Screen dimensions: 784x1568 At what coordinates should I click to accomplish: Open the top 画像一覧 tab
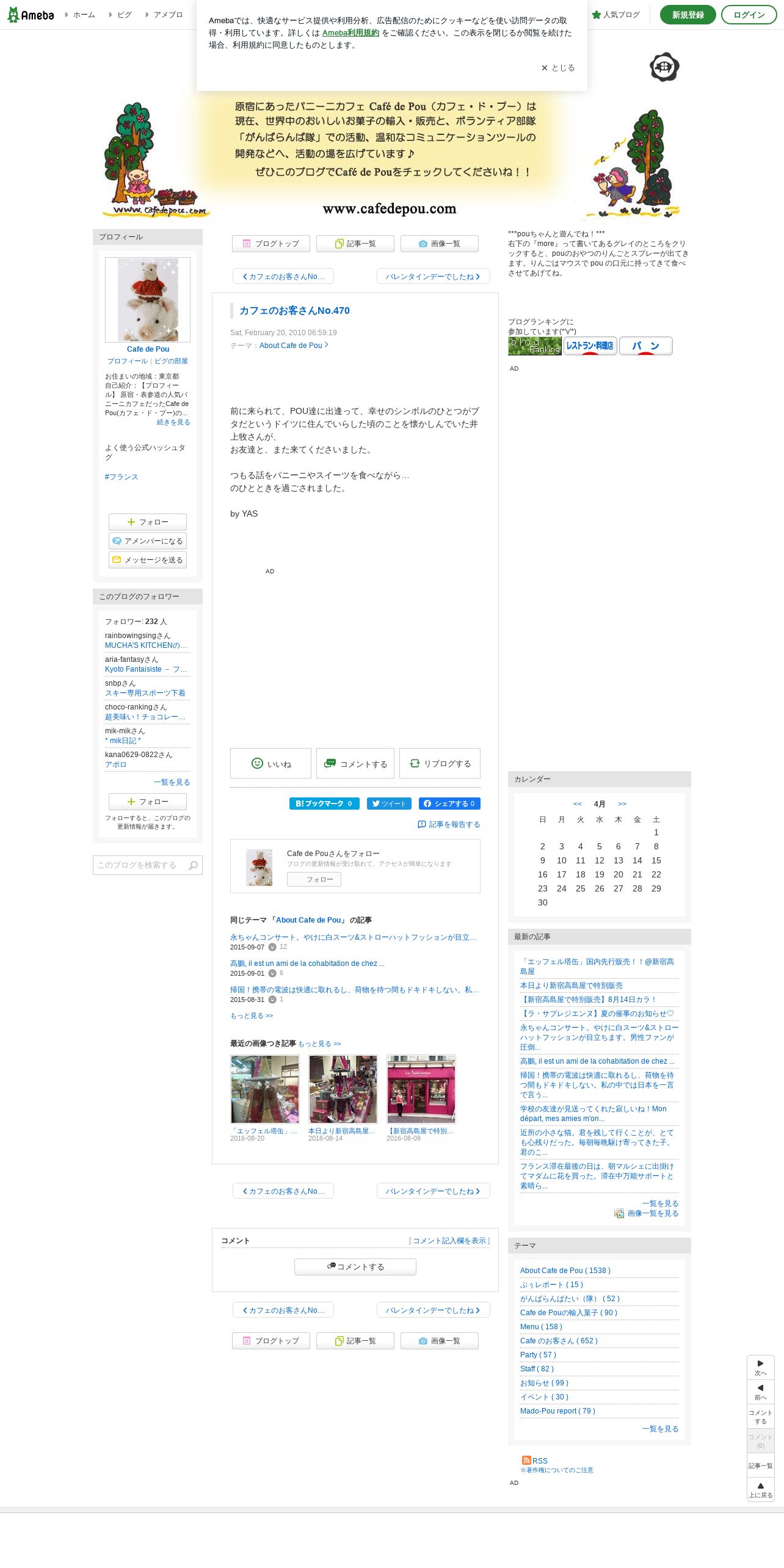(439, 244)
